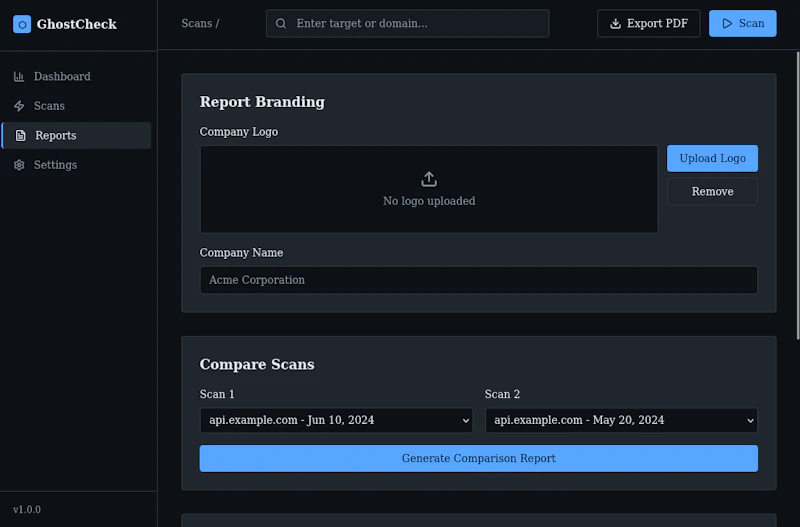Select the Reports sidebar item

tap(77, 135)
